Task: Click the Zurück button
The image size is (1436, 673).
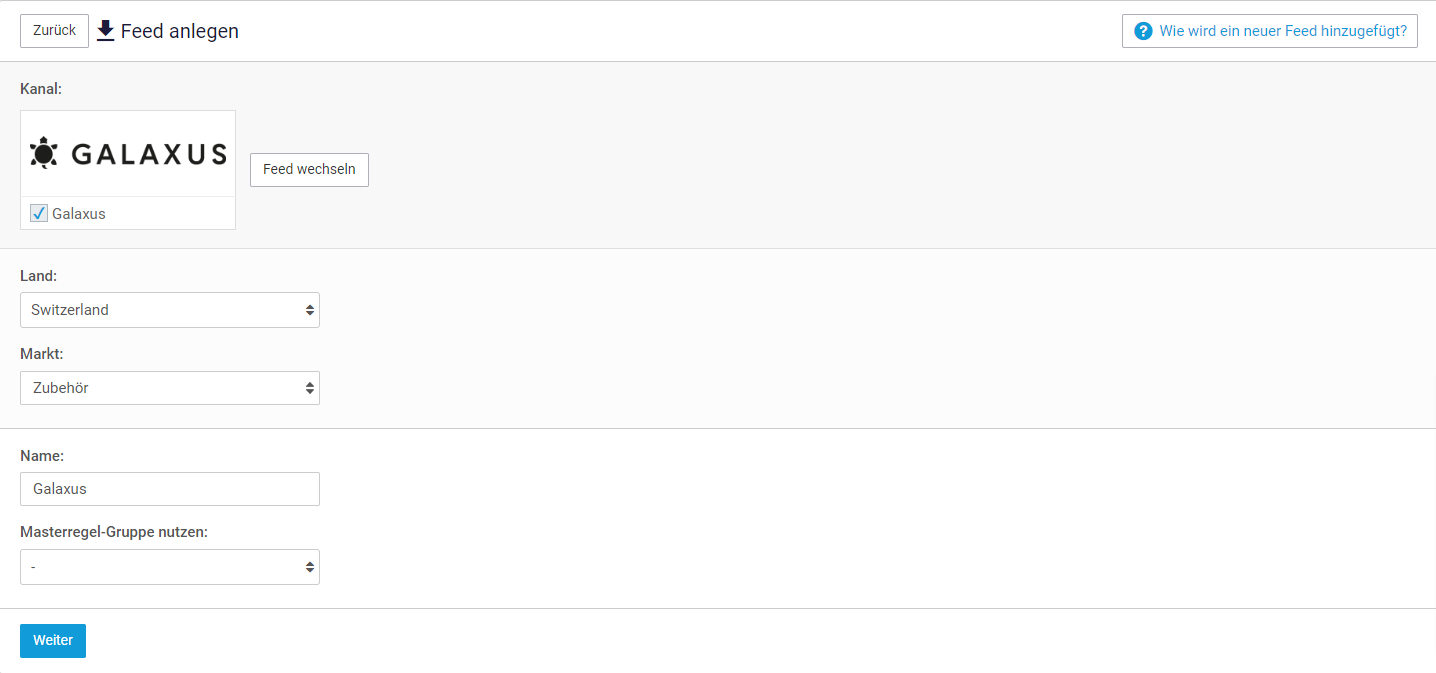Action: [54, 31]
